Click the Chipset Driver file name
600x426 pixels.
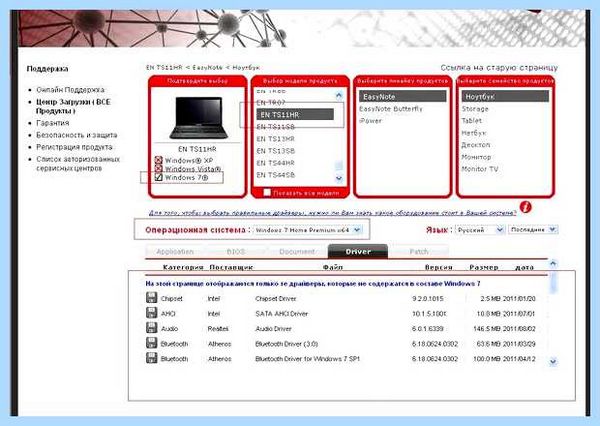[x=276, y=299]
